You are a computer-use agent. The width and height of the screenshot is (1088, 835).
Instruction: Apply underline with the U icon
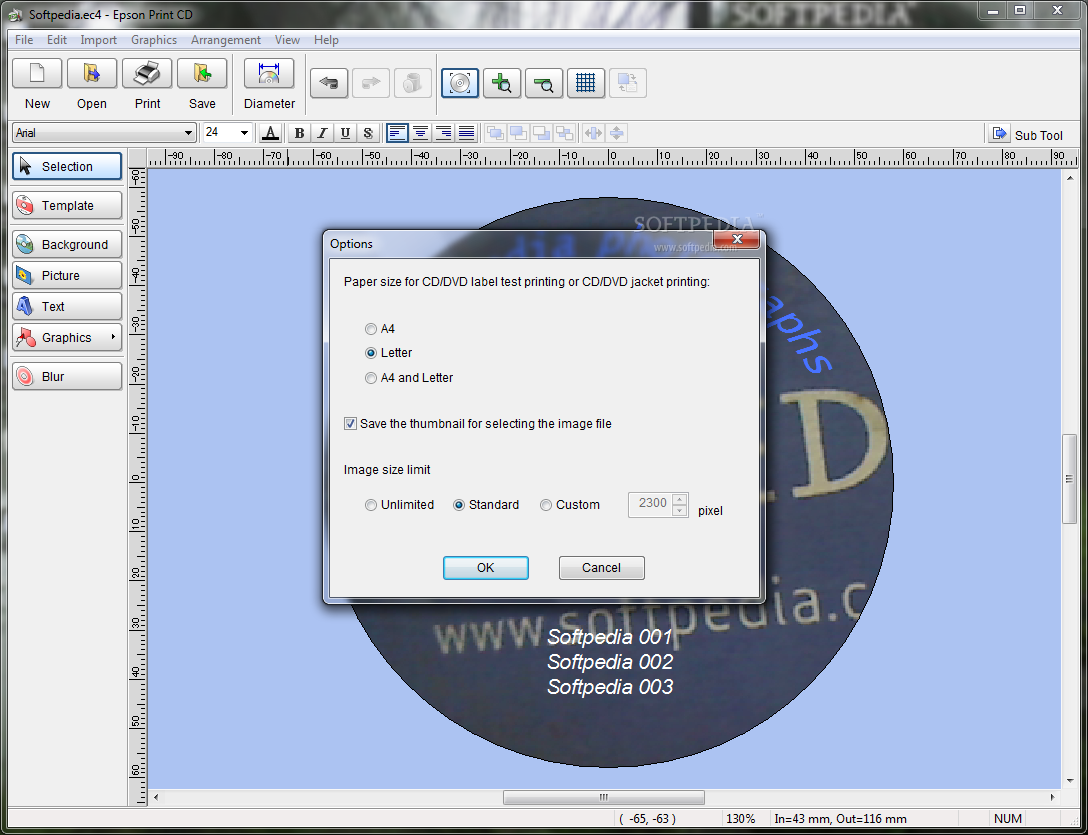pos(345,133)
